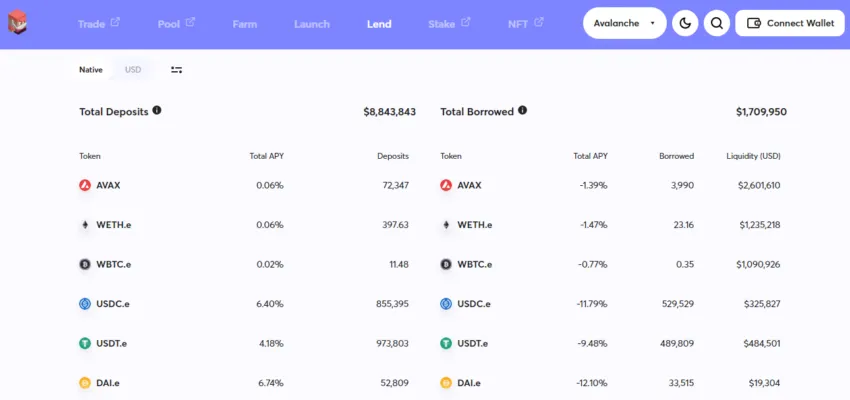Click Total Deposits info icon
This screenshot has width=850, height=400.
click(x=157, y=111)
